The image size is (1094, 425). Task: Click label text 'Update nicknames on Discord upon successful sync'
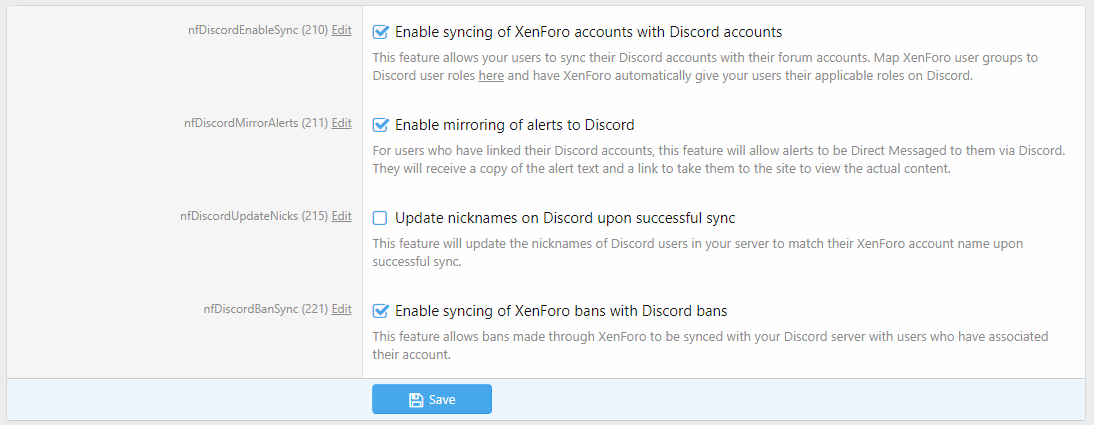565,218
